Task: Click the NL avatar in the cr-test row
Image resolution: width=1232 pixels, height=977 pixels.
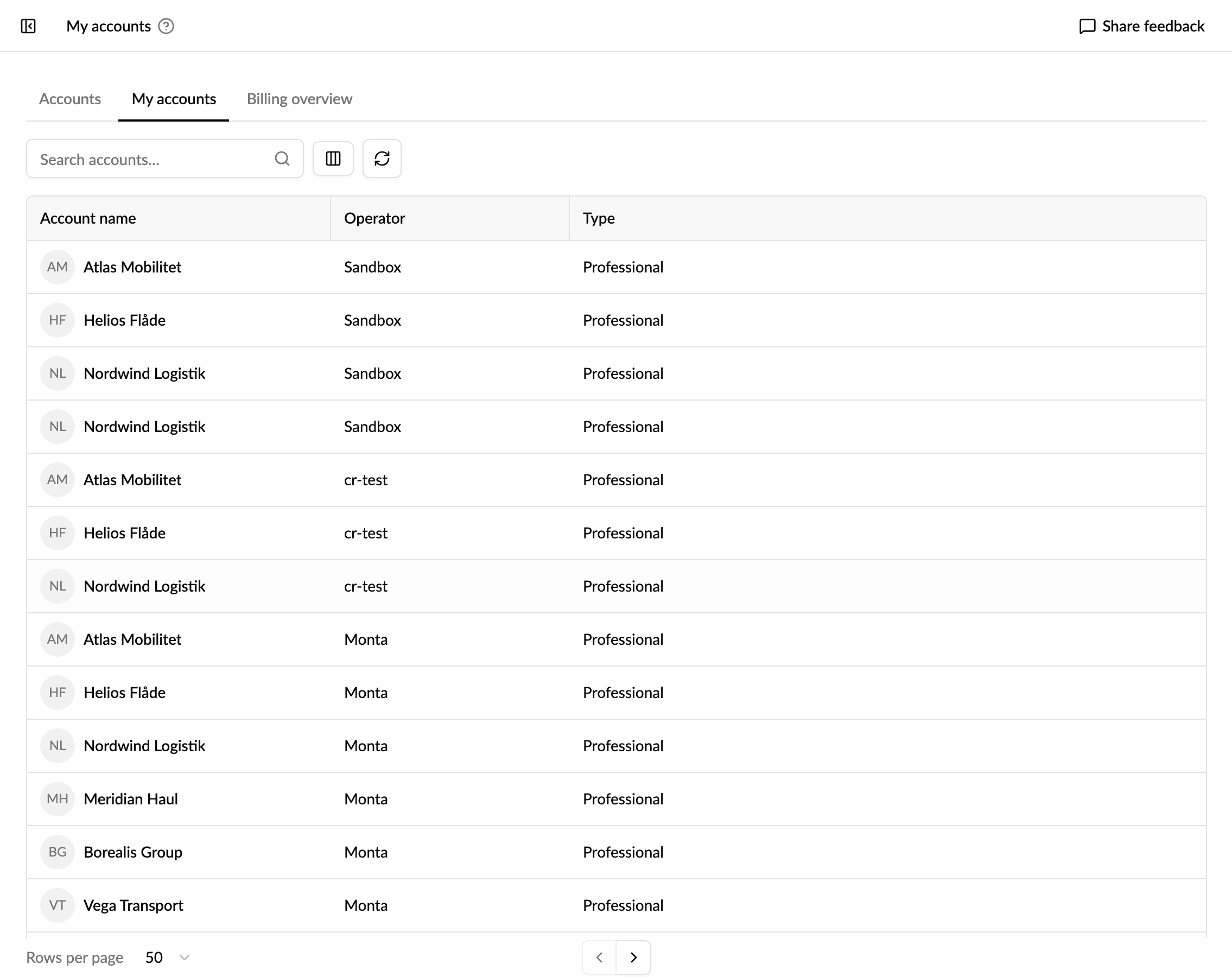Action: (x=58, y=586)
